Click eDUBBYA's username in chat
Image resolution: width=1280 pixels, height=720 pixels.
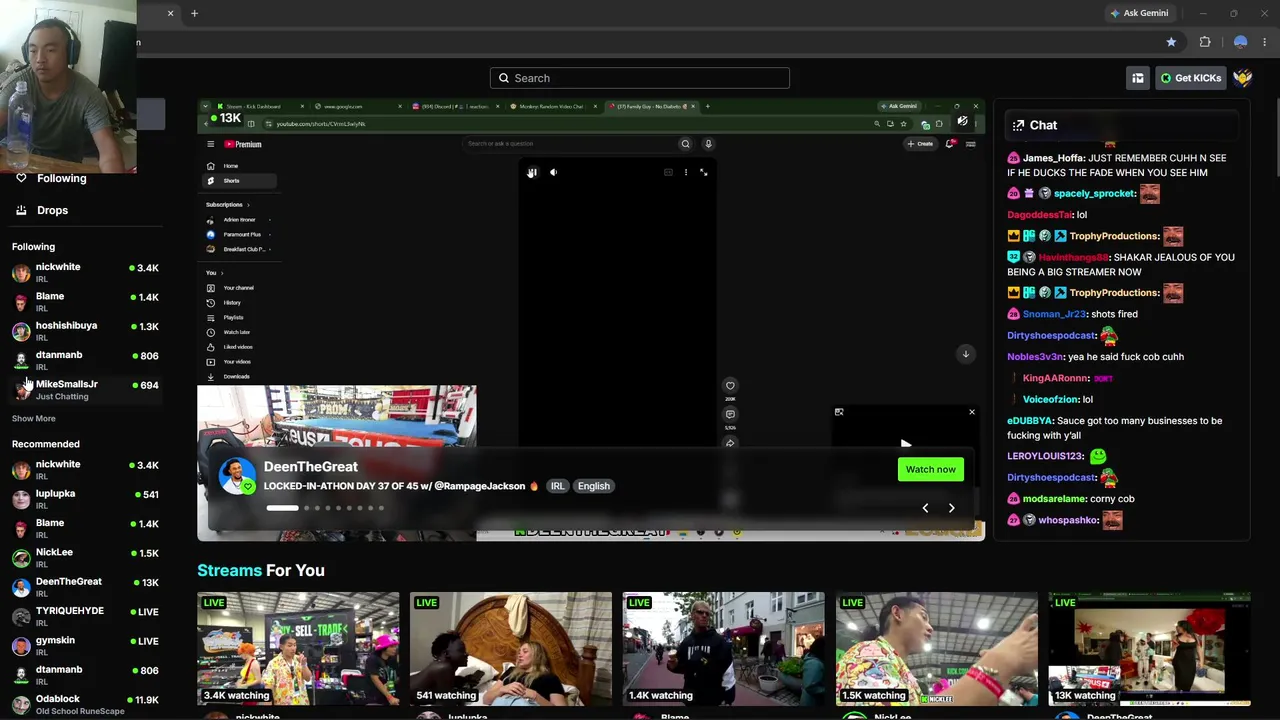1029,421
